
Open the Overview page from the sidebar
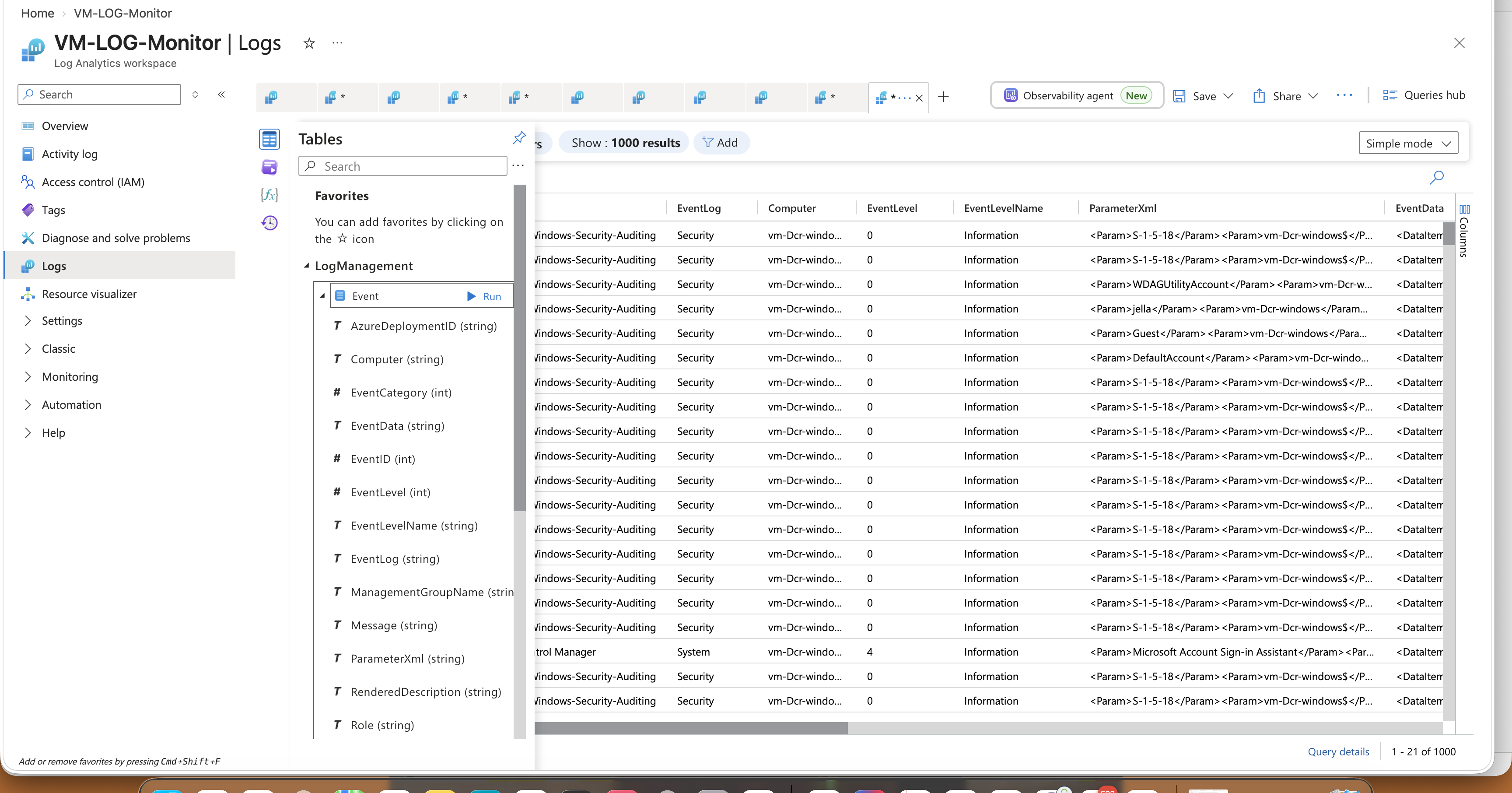65,126
